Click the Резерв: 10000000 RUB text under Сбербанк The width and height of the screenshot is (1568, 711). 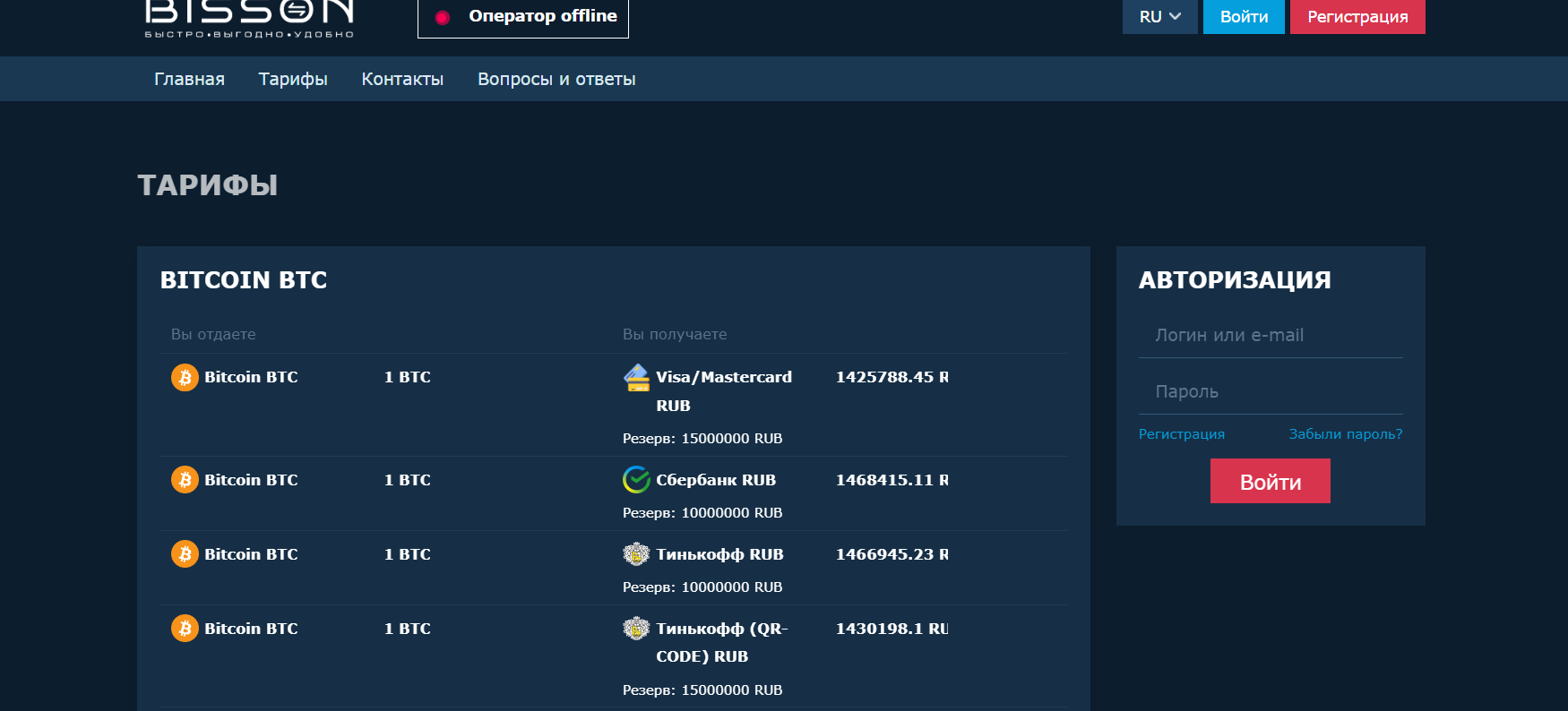point(702,513)
